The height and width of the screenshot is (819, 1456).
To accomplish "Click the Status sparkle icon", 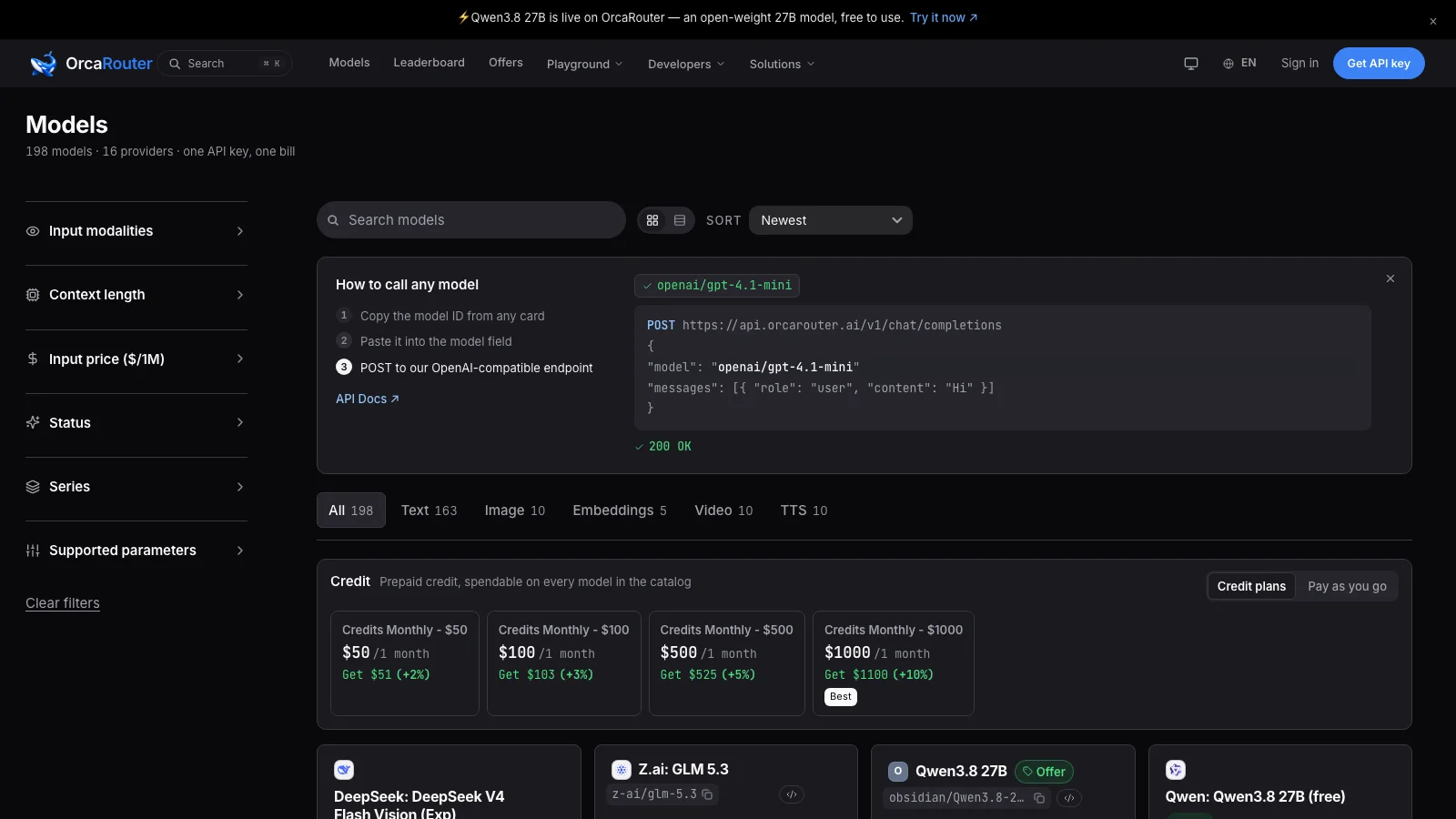I will (x=33, y=422).
